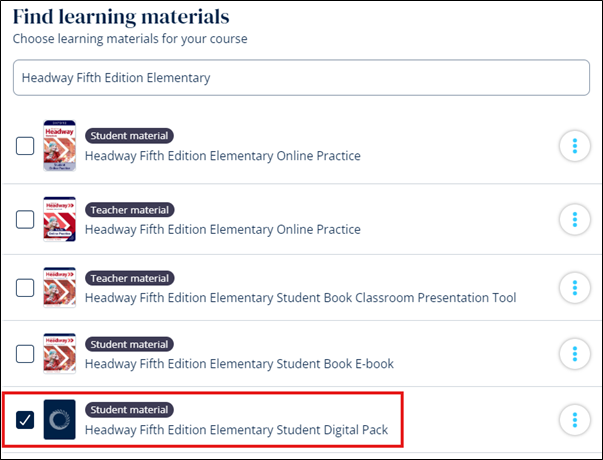Click 'Choose learning materials for your course' subtitle

pyautogui.click(x=130, y=39)
